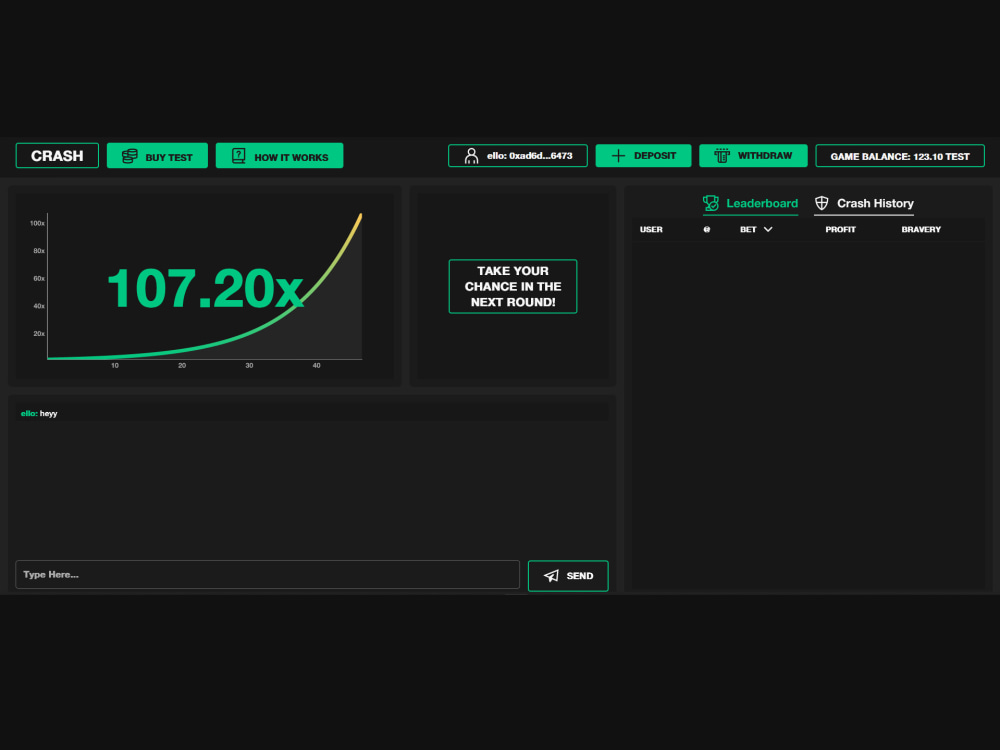
Task: Open the Crash History tab
Action: 875,204
